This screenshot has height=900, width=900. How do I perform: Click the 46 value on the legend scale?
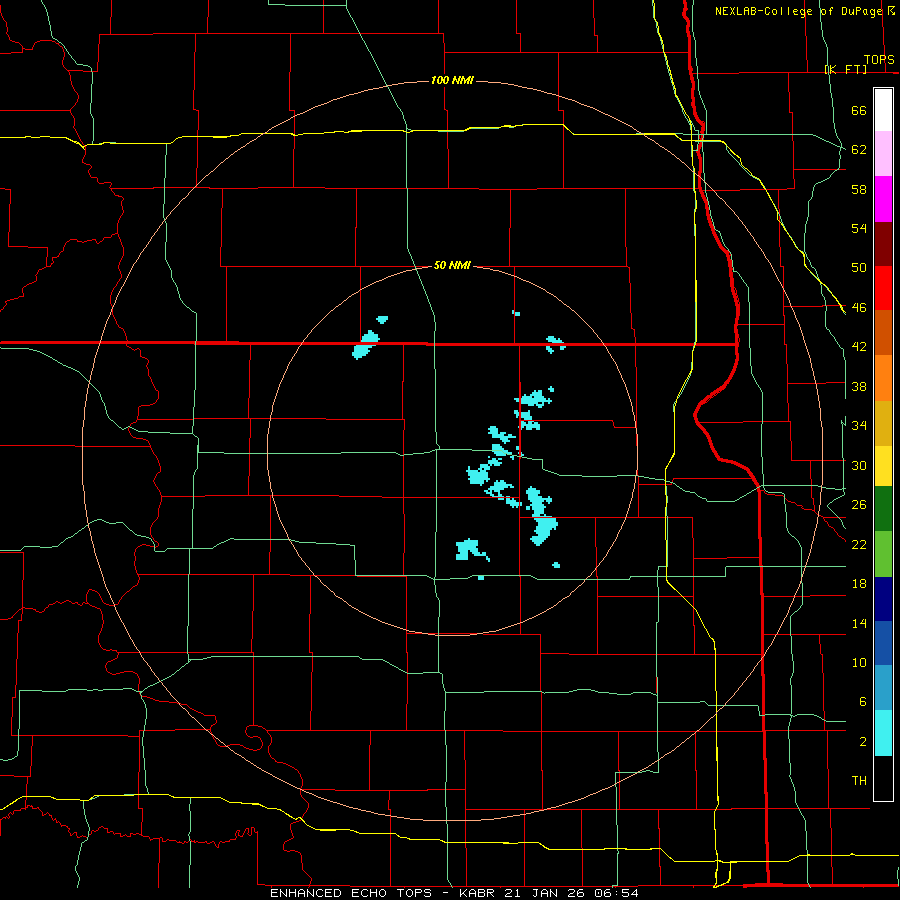(859, 308)
